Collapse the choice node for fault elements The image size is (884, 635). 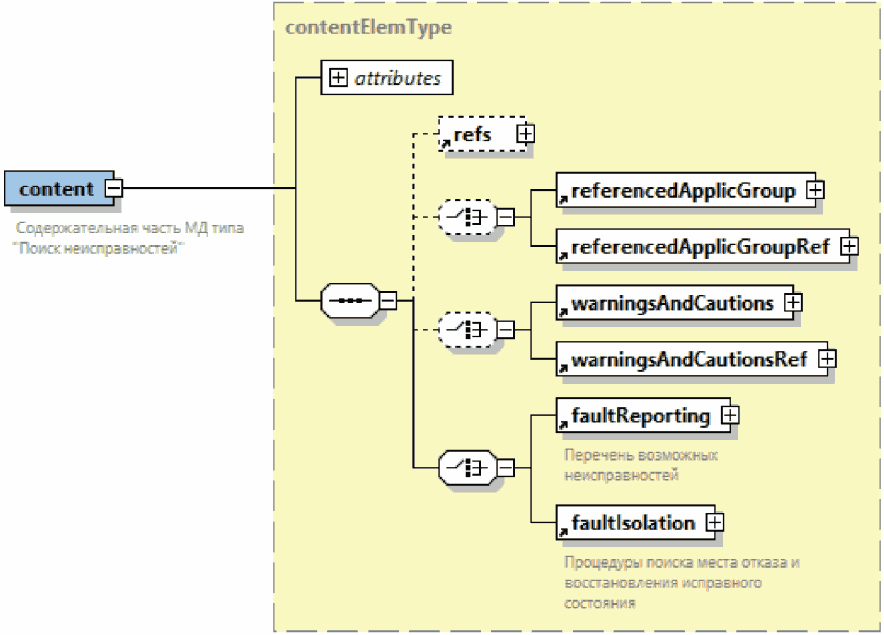pos(505,467)
